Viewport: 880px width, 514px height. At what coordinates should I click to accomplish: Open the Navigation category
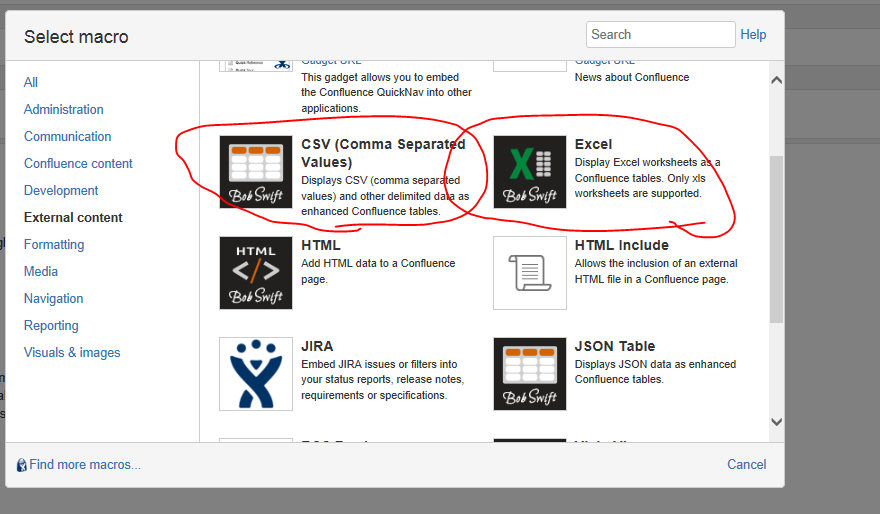point(53,299)
